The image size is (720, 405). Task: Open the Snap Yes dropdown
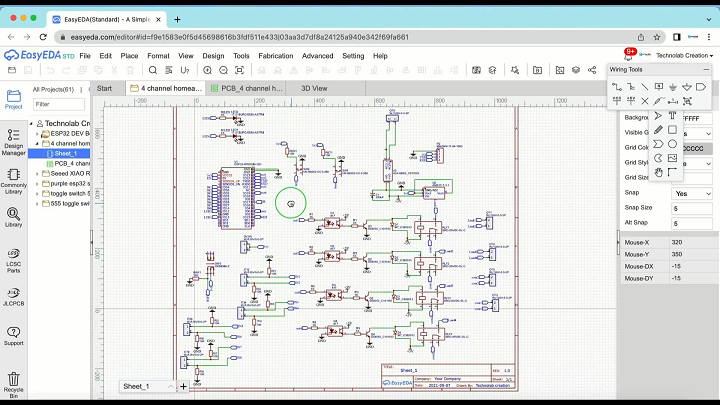click(692, 193)
